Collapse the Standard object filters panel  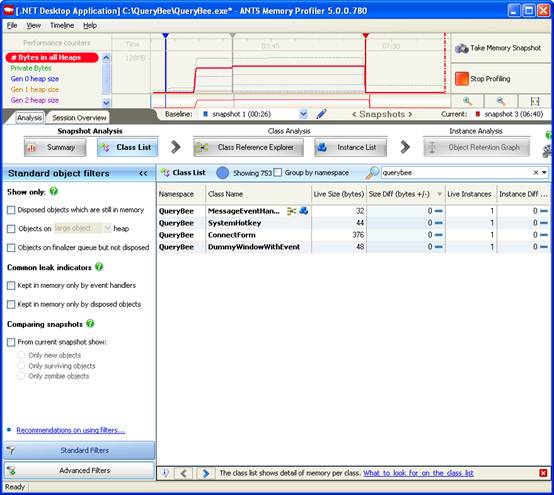click(143, 173)
